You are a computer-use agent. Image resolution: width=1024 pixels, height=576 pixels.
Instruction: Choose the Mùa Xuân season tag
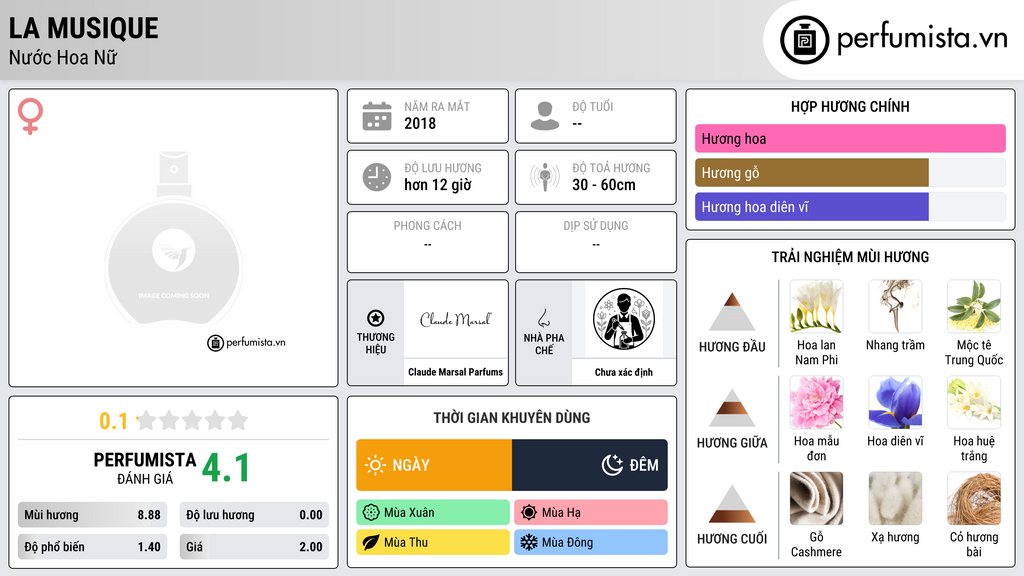coord(433,513)
